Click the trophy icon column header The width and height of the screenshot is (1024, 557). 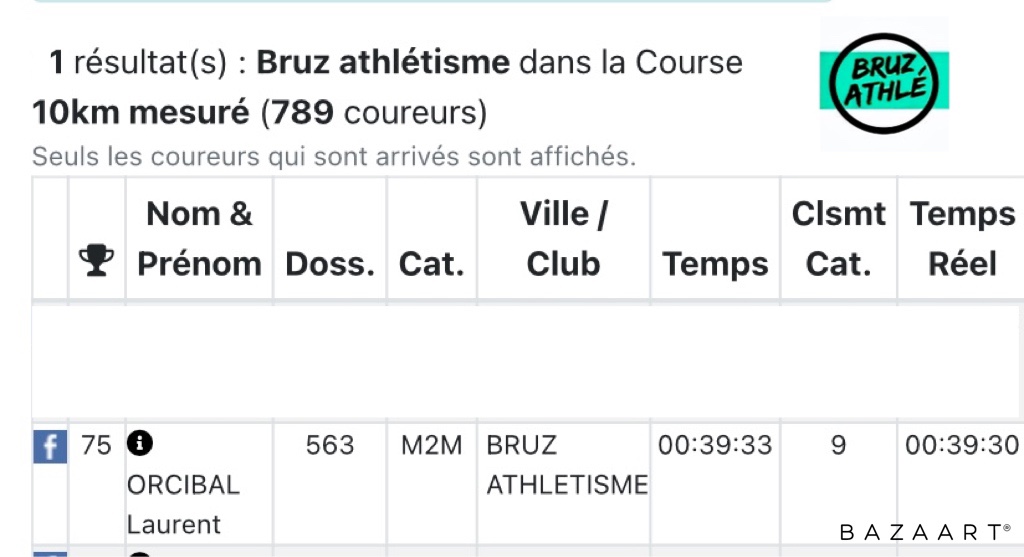click(96, 260)
